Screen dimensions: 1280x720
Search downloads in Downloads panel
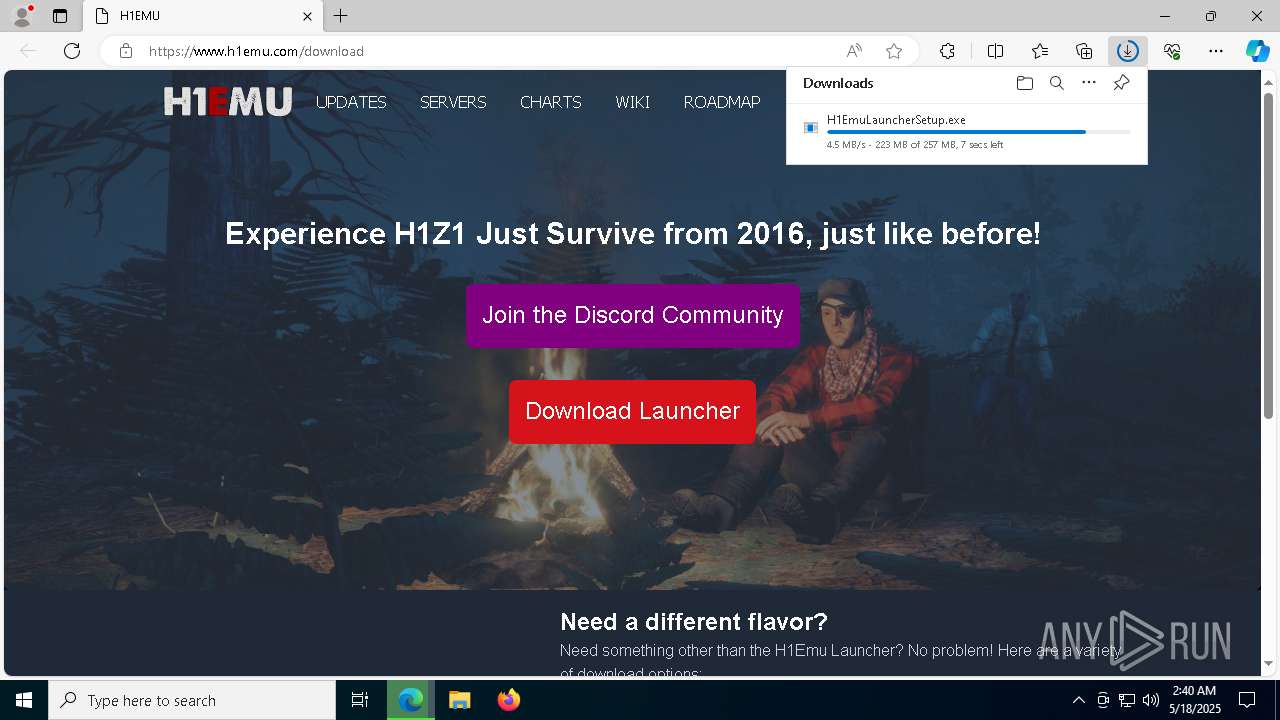point(1056,83)
